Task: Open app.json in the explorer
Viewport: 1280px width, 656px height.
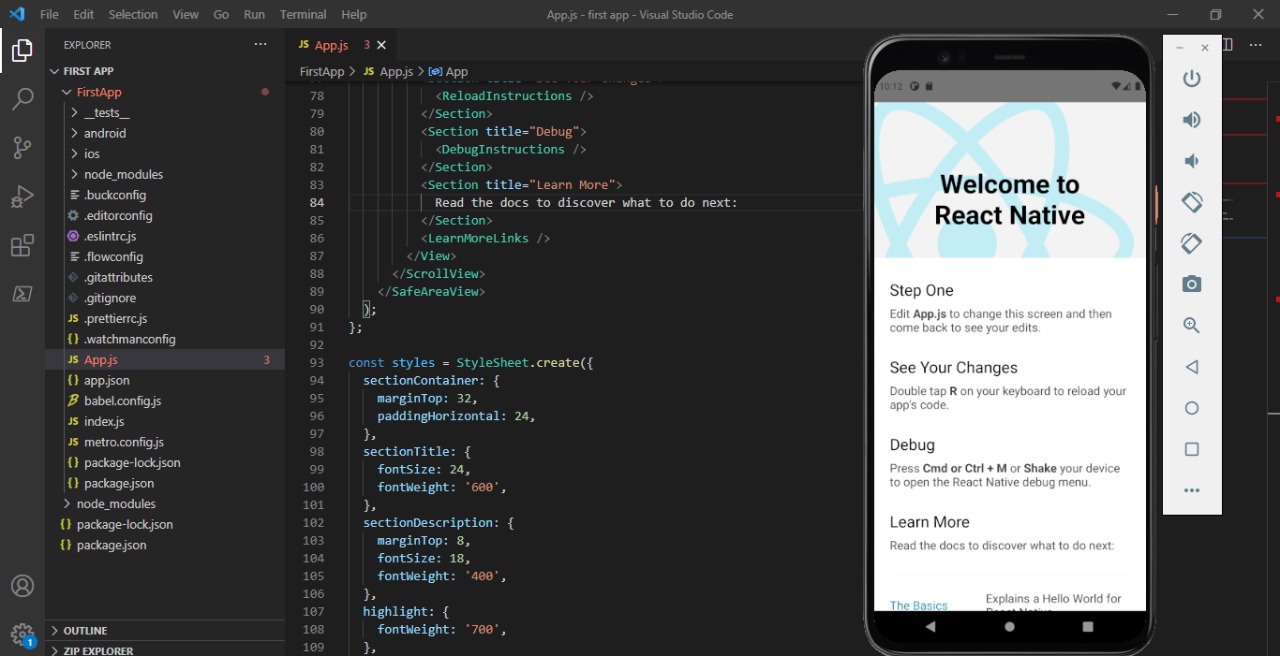Action: click(x=165, y=380)
